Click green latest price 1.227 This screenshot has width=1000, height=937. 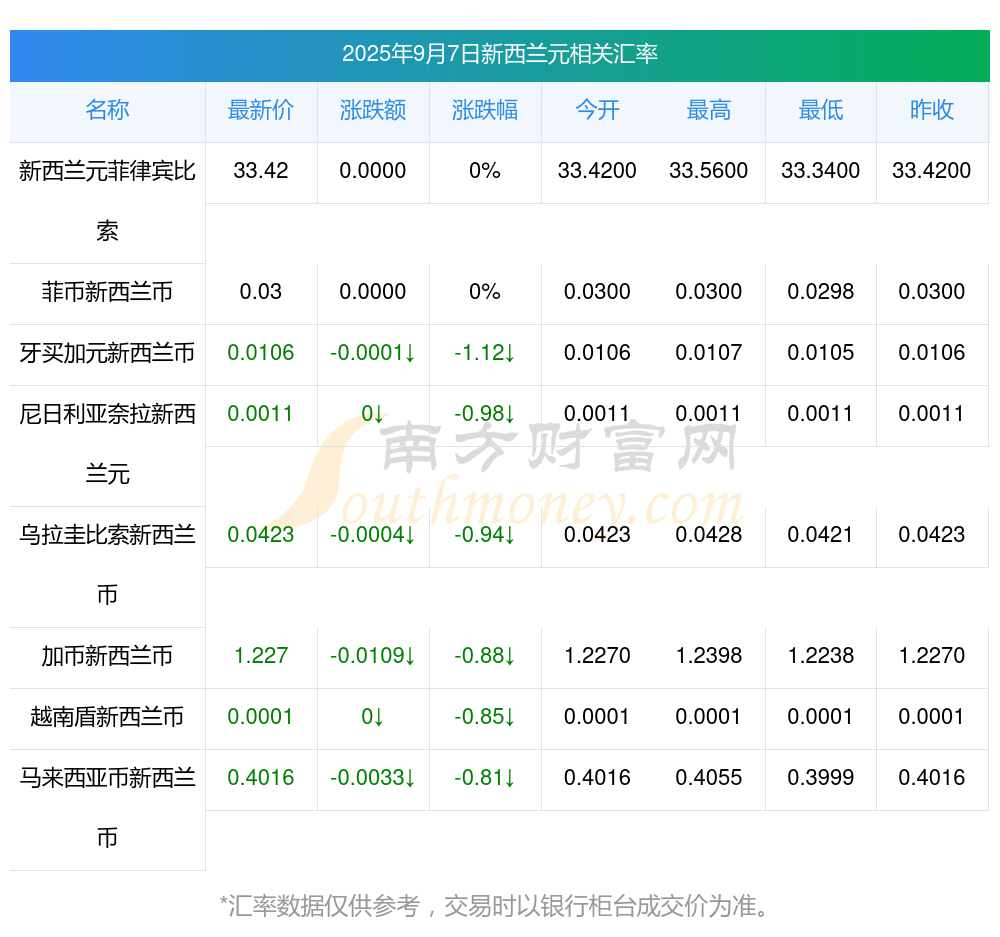[x=261, y=656]
